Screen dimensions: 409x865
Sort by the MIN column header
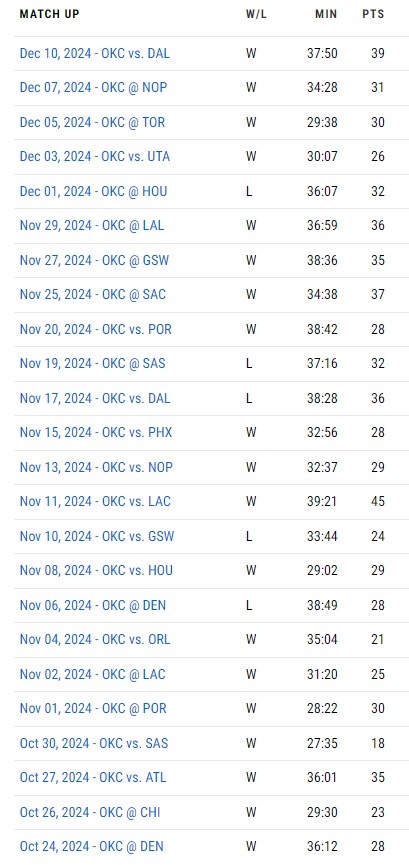coord(326,14)
